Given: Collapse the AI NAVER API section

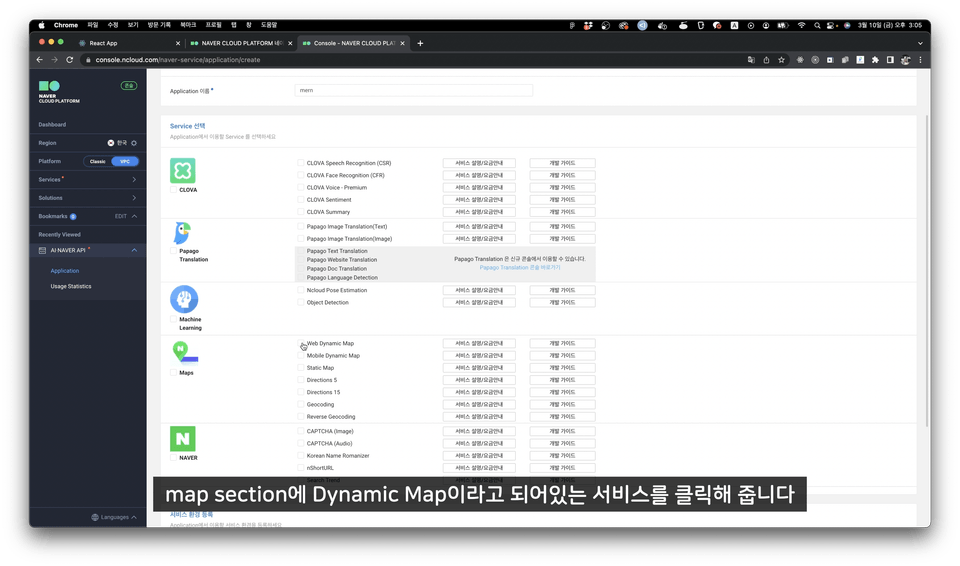Looking at the screenshot, I should click(134, 250).
